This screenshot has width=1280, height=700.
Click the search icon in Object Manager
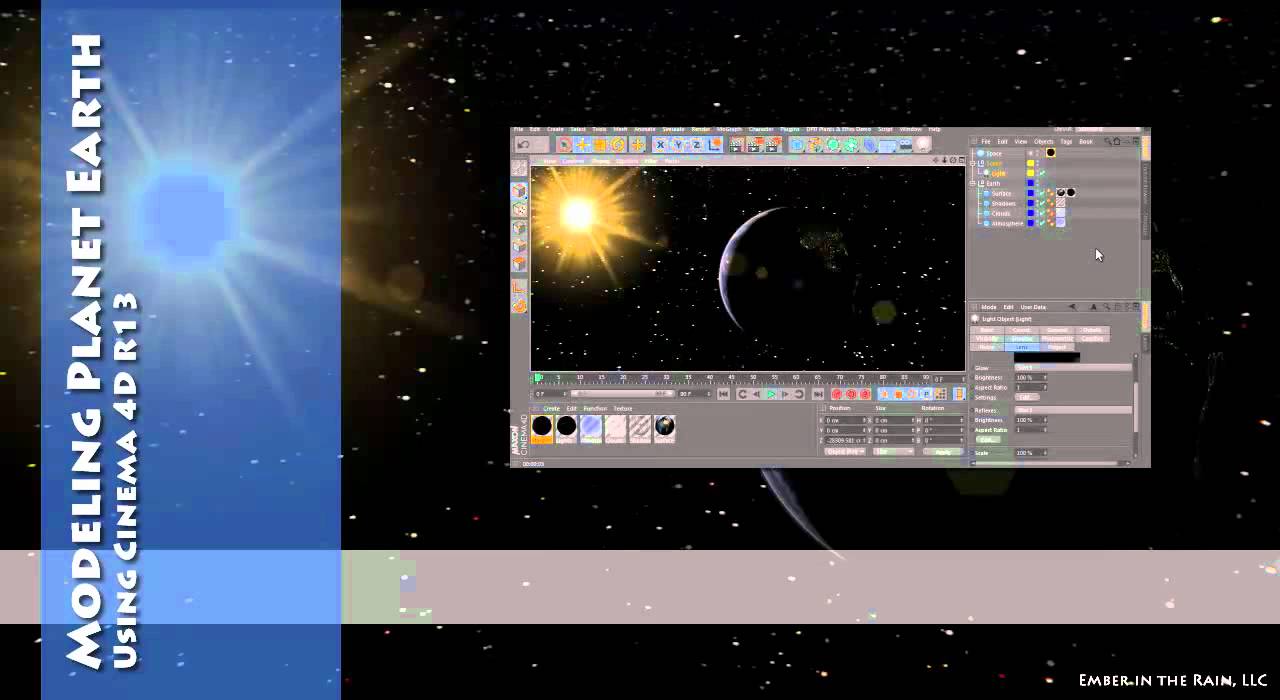click(x=1107, y=141)
